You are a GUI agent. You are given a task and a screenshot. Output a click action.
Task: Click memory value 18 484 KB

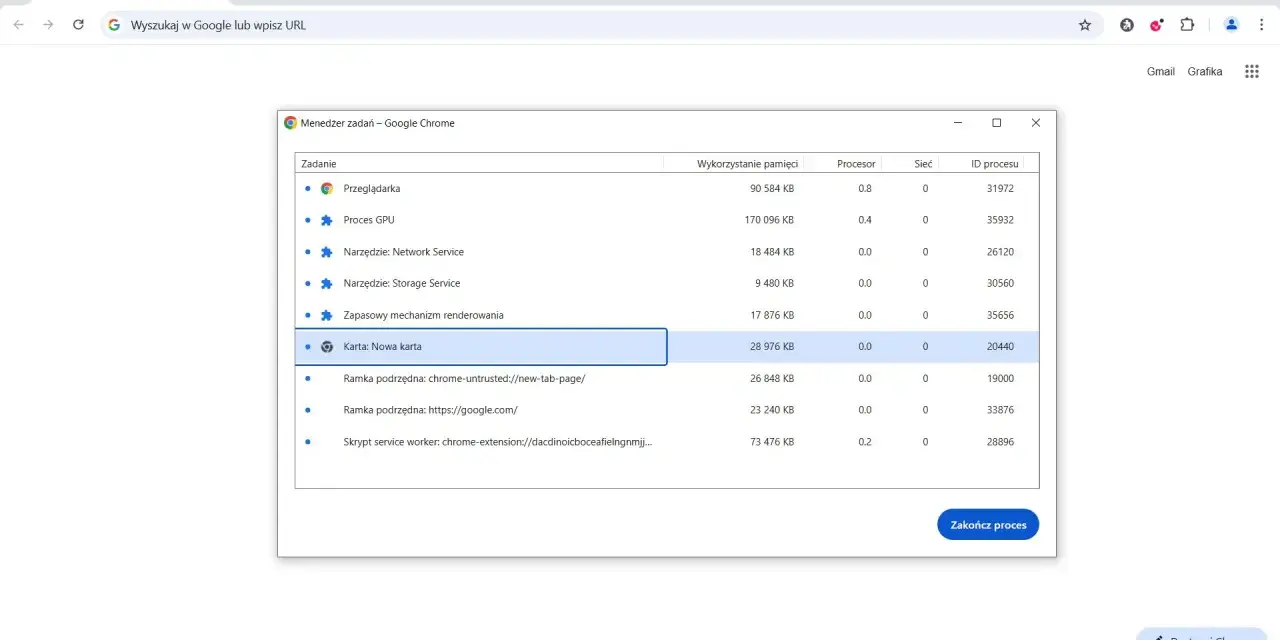(771, 252)
